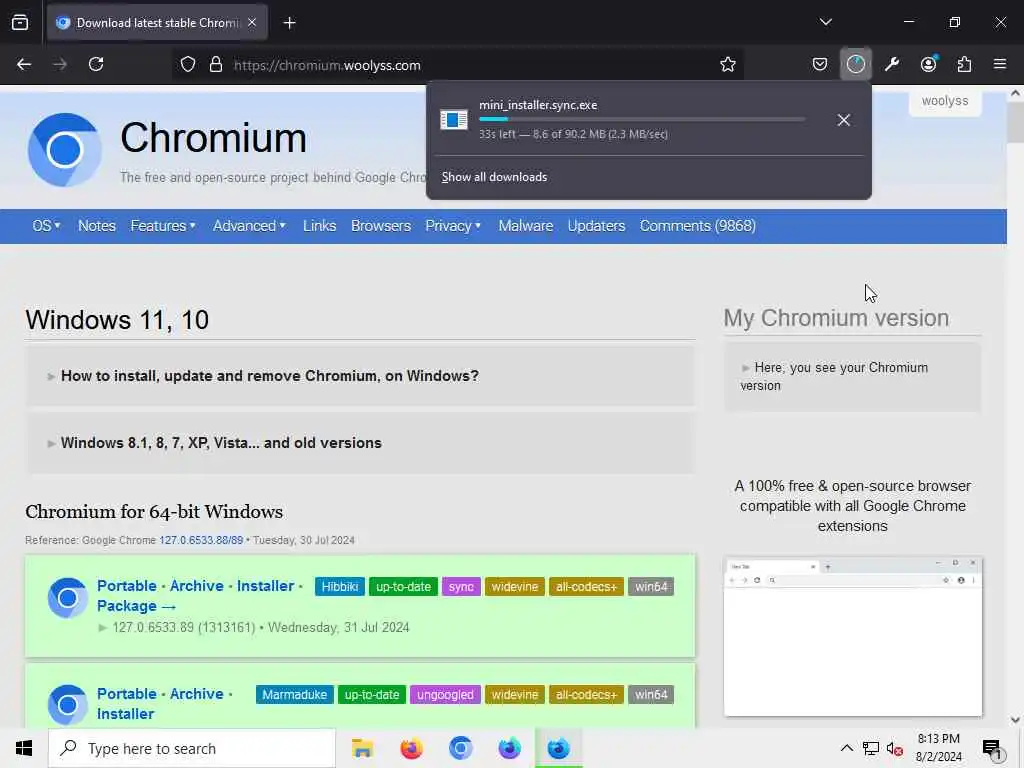The height and width of the screenshot is (768, 1024).
Task: Open File Explorer from the taskbar
Action: [362, 748]
